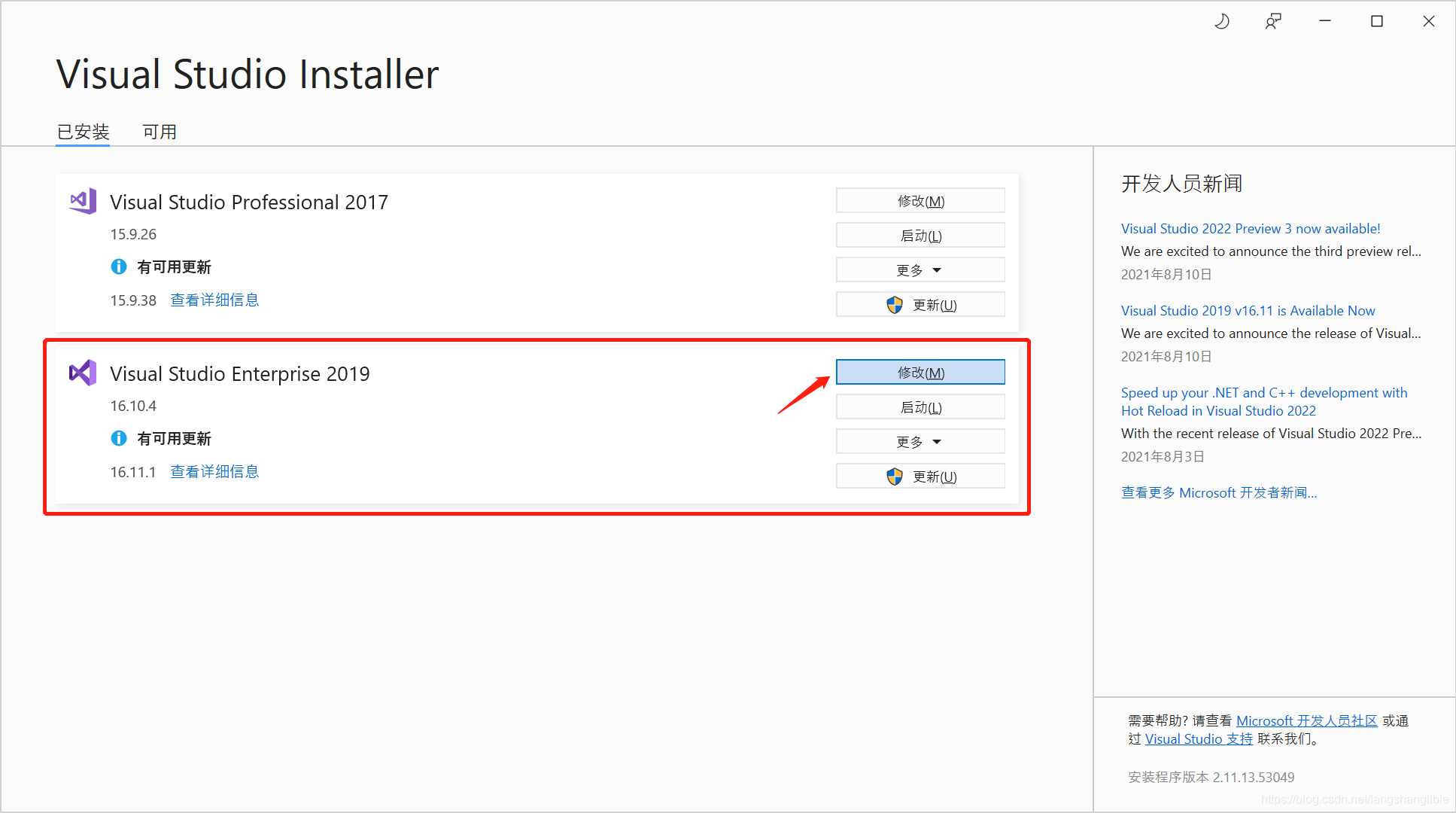Open 'Visual Studio 2022 Preview 3 now available!' news
1456x813 pixels.
coord(1251,229)
